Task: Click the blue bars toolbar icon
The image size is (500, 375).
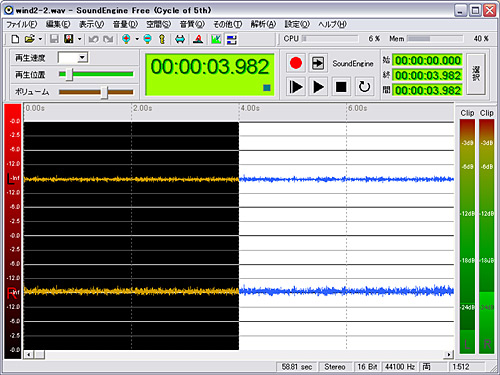Action: pyautogui.click(x=232, y=39)
